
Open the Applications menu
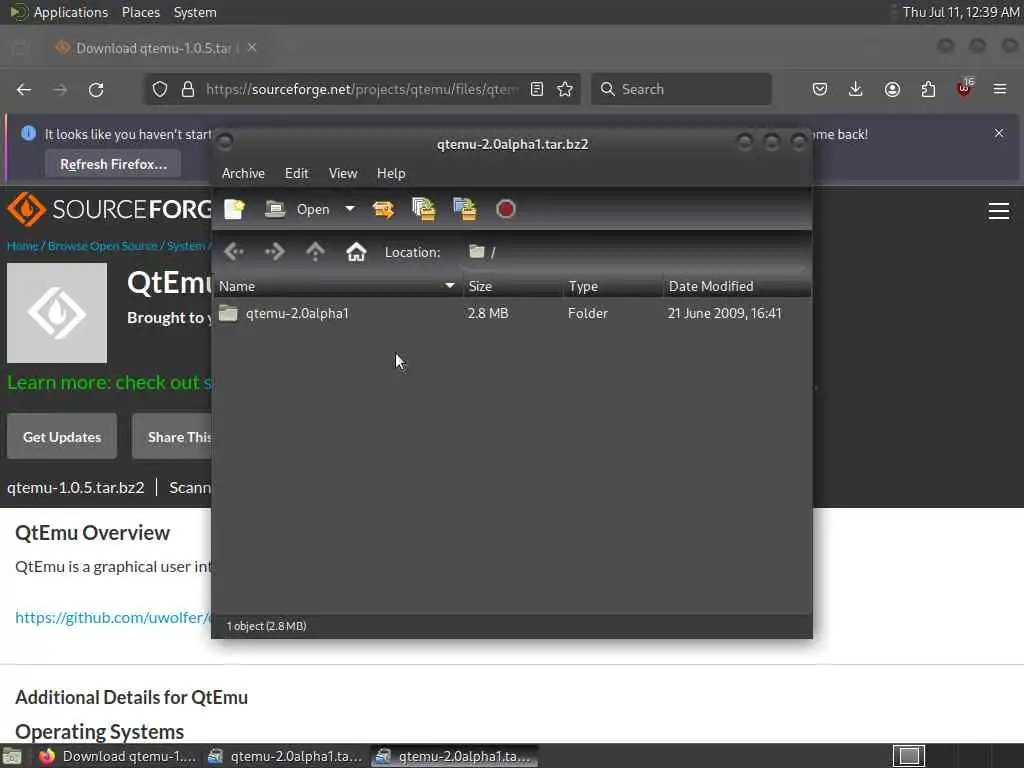coord(71,12)
